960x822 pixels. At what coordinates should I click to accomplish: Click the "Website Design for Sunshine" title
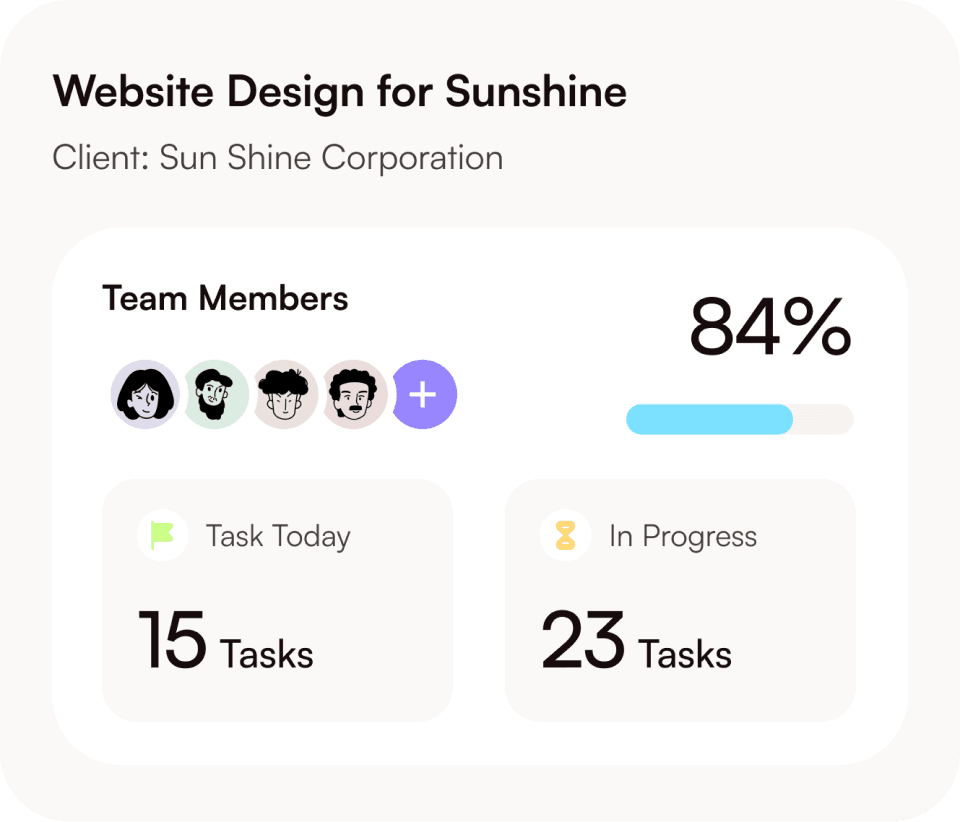(339, 92)
